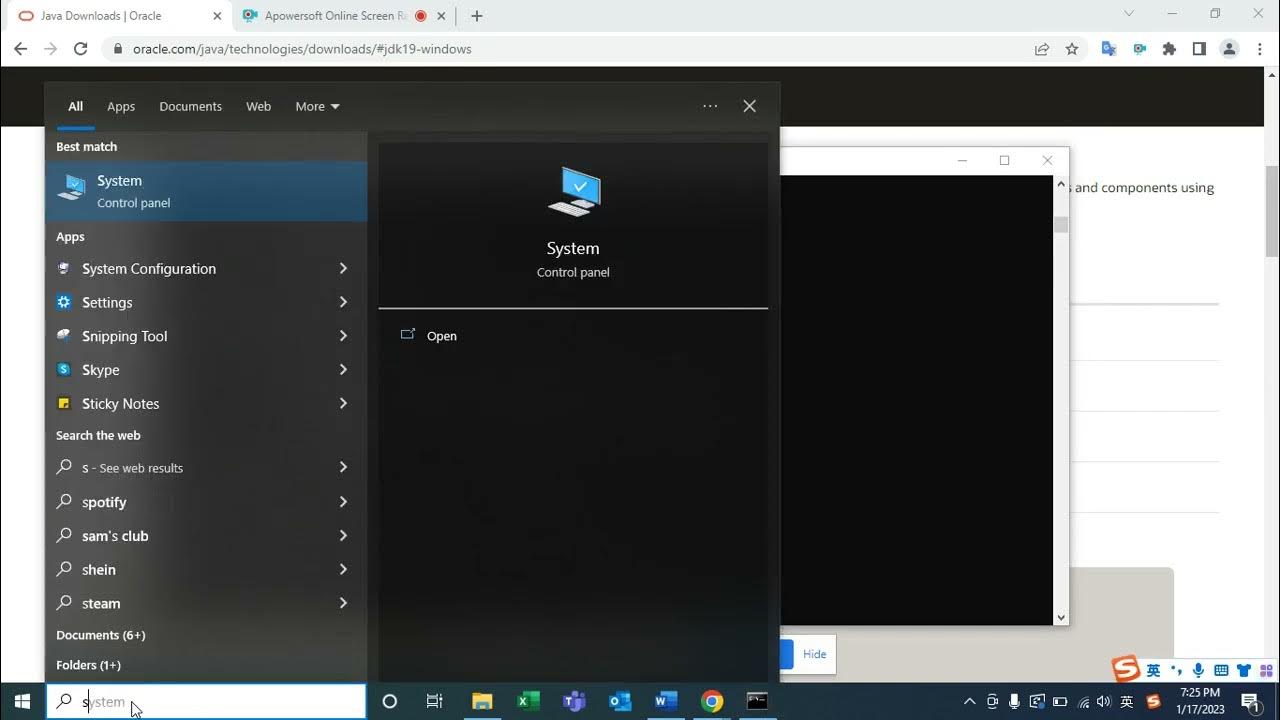
Task: Bookmark this page with star icon
Action: 1072,49
